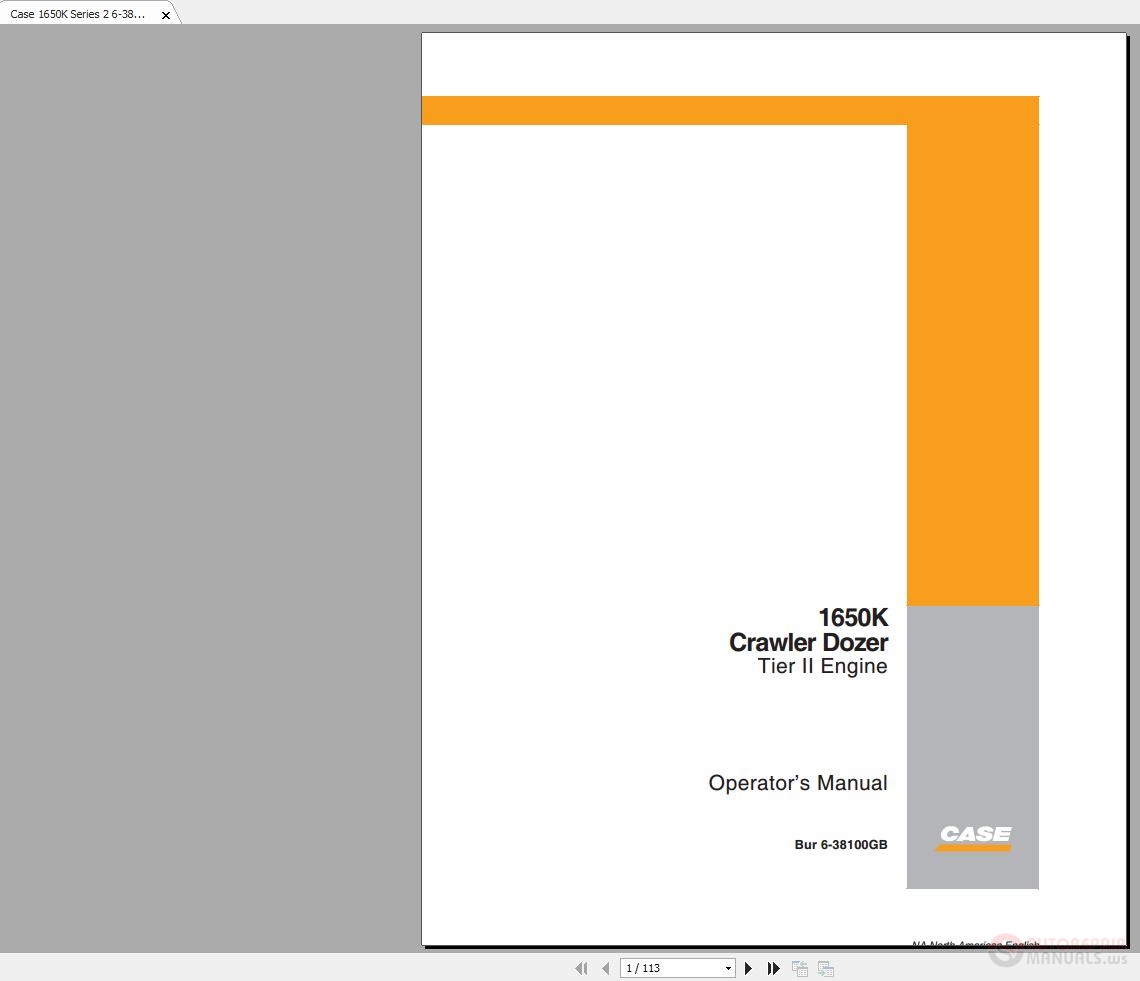
Task: Click the Operator's Manual text
Action: [798, 782]
